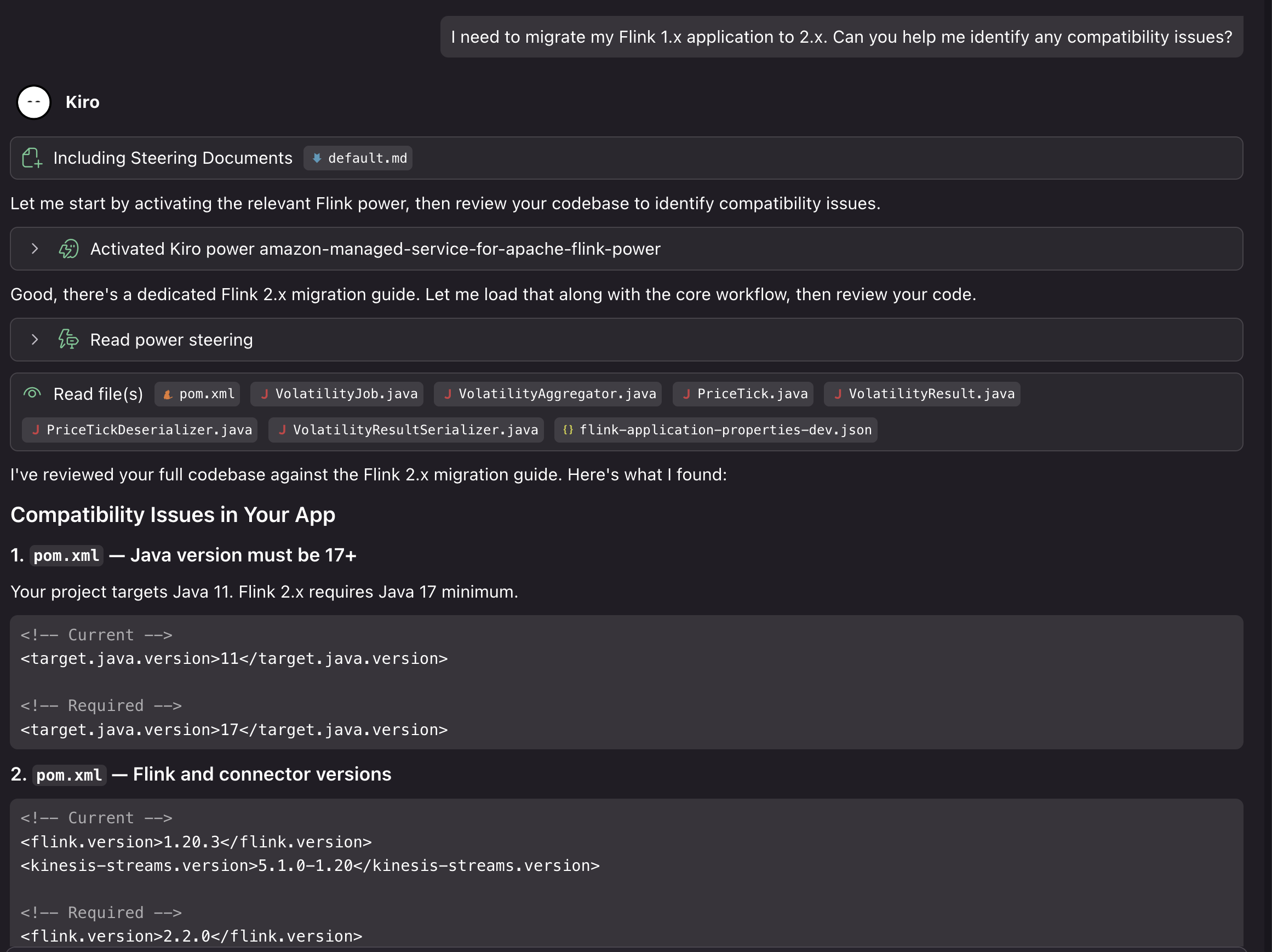Open flink-application-properties-dev.json file chip
This screenshot has width=1272, height=952.
pyautogui.click(x=716, y=430)
